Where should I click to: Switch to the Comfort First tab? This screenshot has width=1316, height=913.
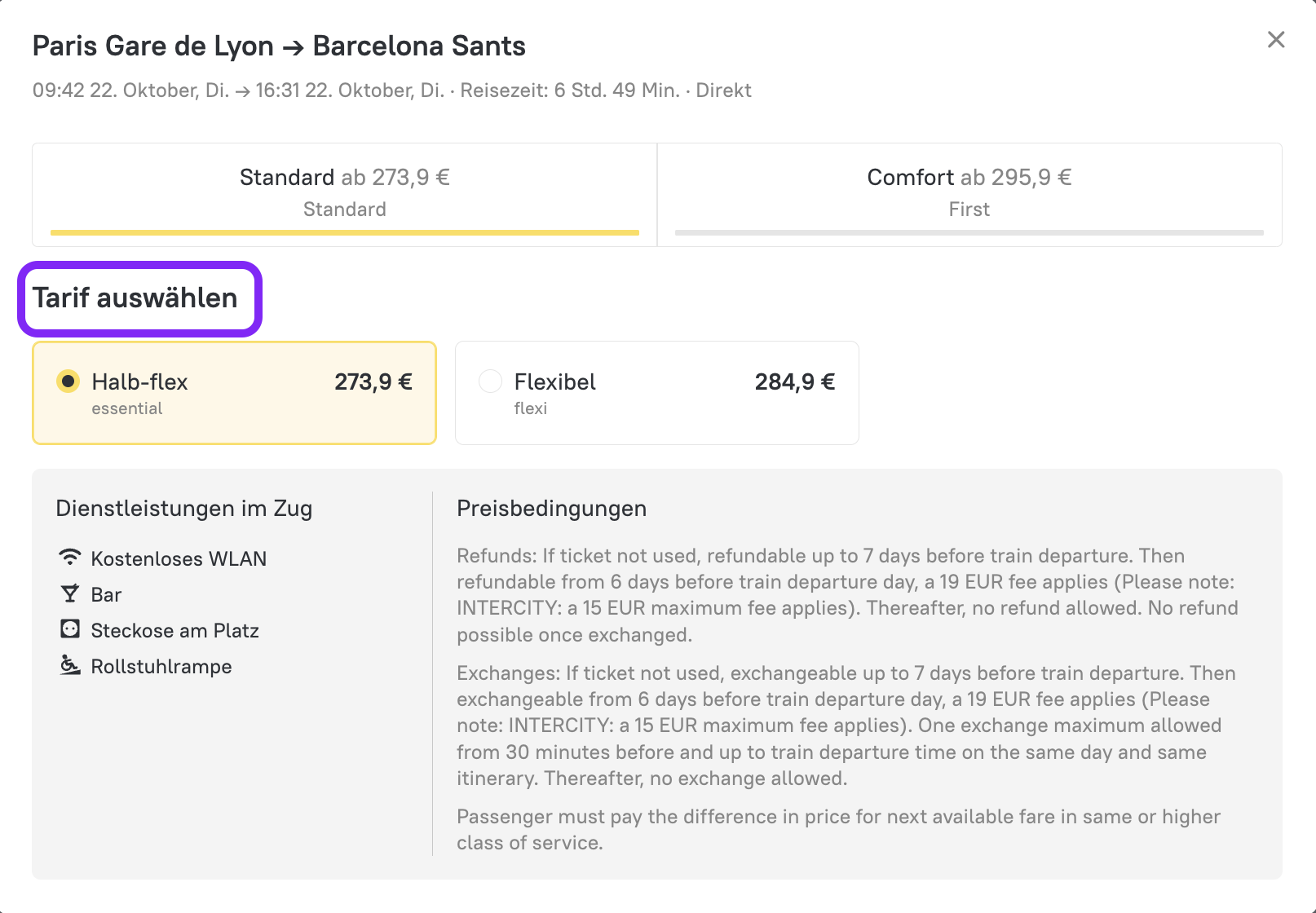click(x=969, y=192)
